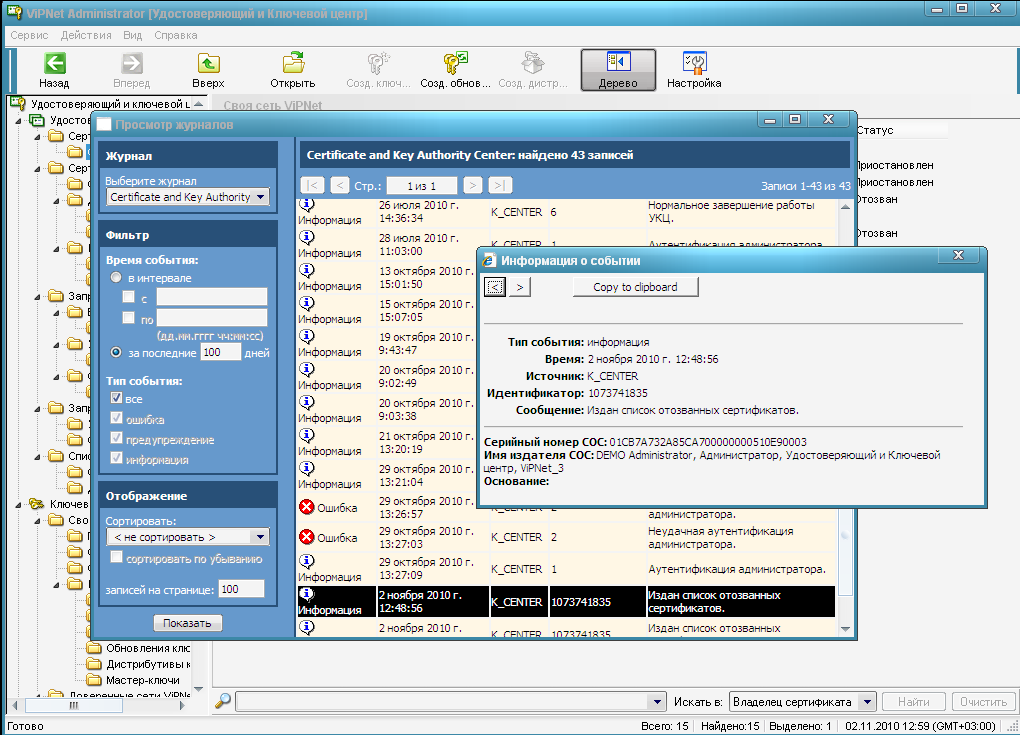Open the Справка menu
The width and height of the screenshot is (1020, 735).
176,35
